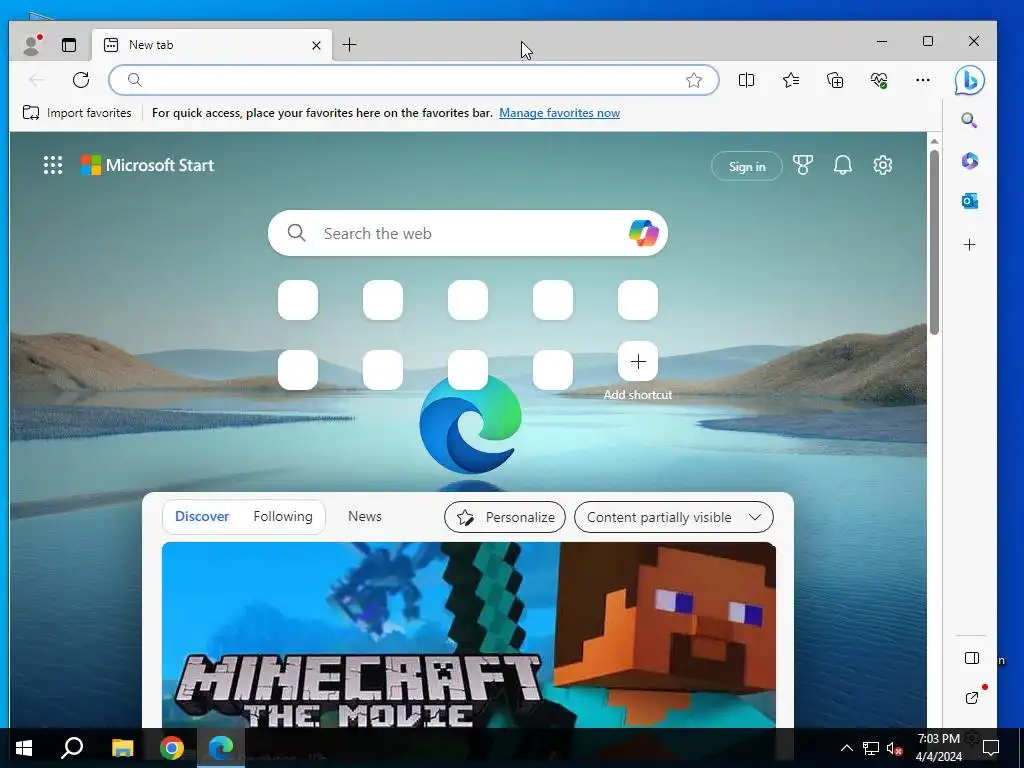Toggle sidebar panel icon at bottom
Screen dimensions: 1024x768
coord(972,658)
